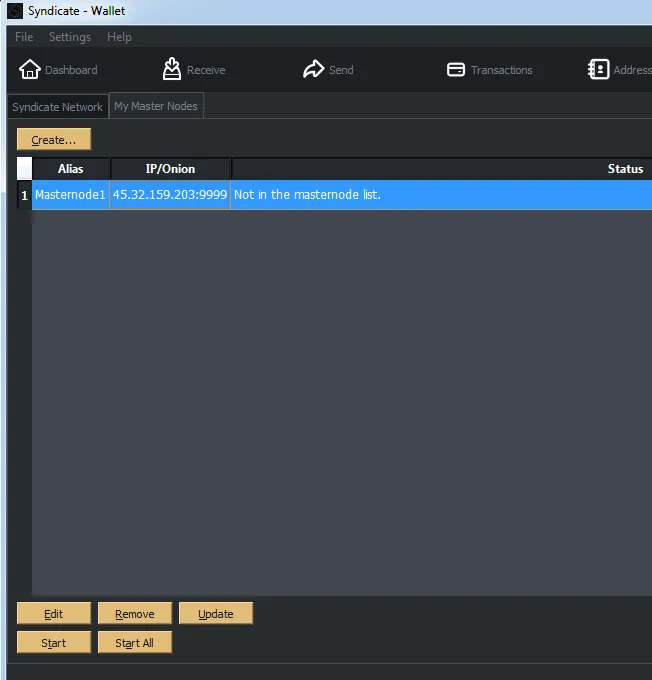This screenshot has height=680, width=652.
Task: Click the Edit button
Action: pyautogui.click(x=54, y=614)
